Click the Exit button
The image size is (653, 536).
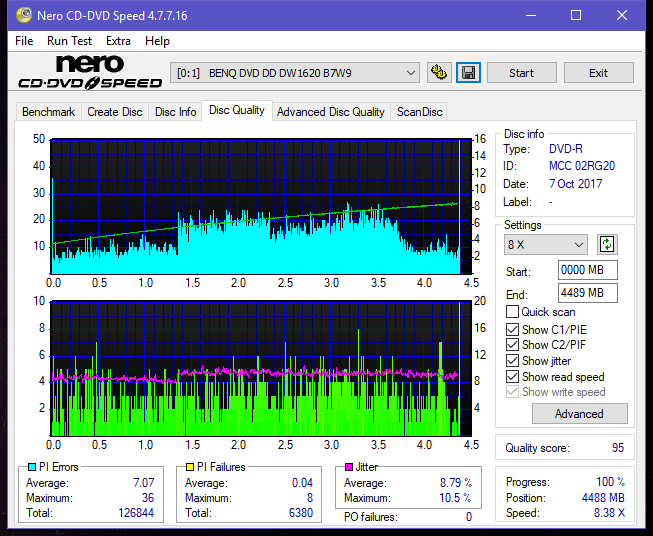pyautogui.click(x=598, y=73)
